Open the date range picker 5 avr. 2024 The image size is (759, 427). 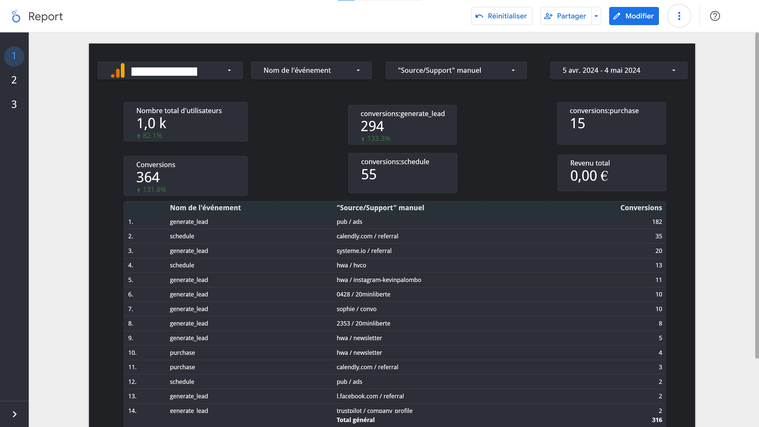618,71
